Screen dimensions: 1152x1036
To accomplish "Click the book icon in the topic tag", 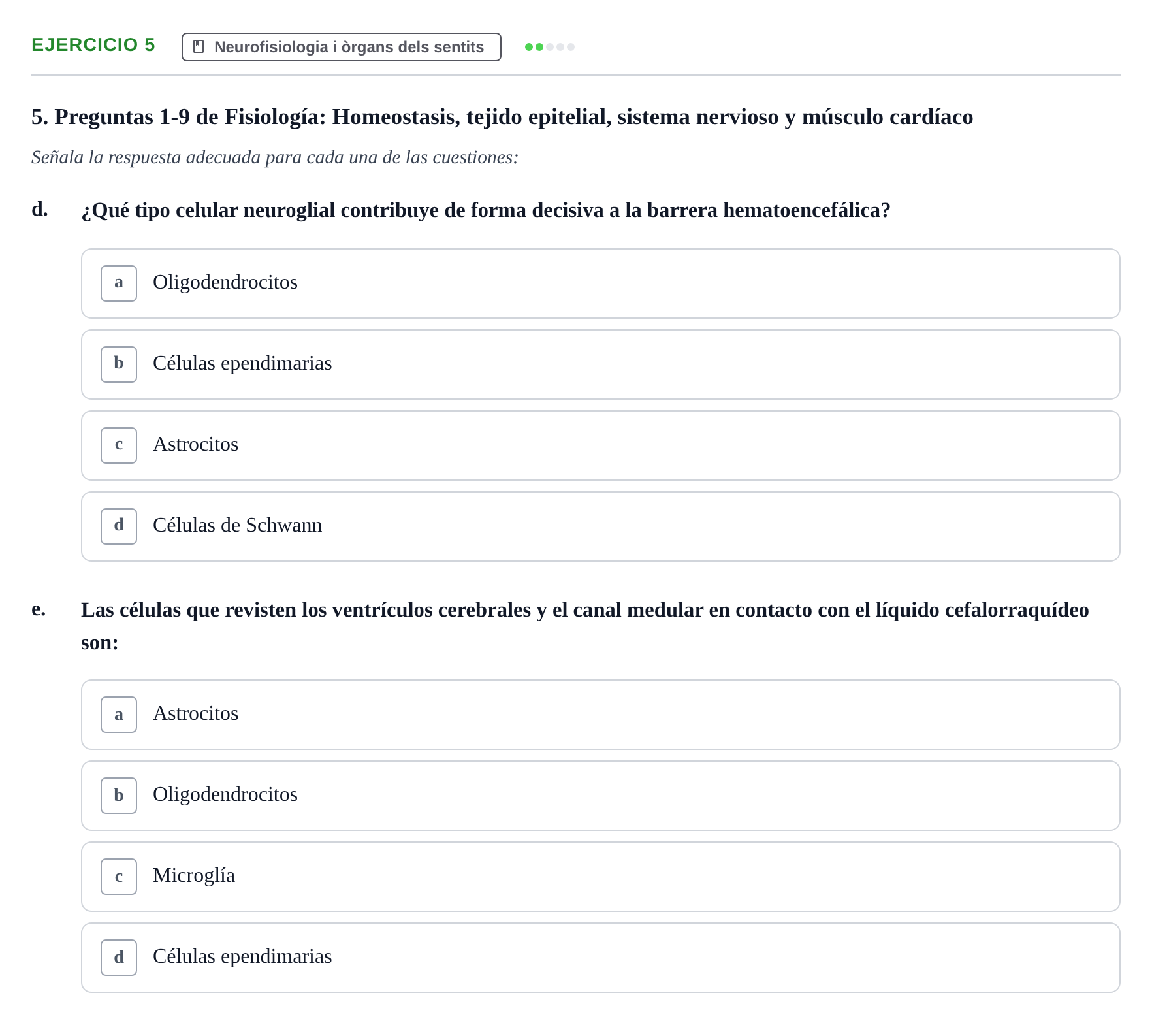I will click(199, 47).
